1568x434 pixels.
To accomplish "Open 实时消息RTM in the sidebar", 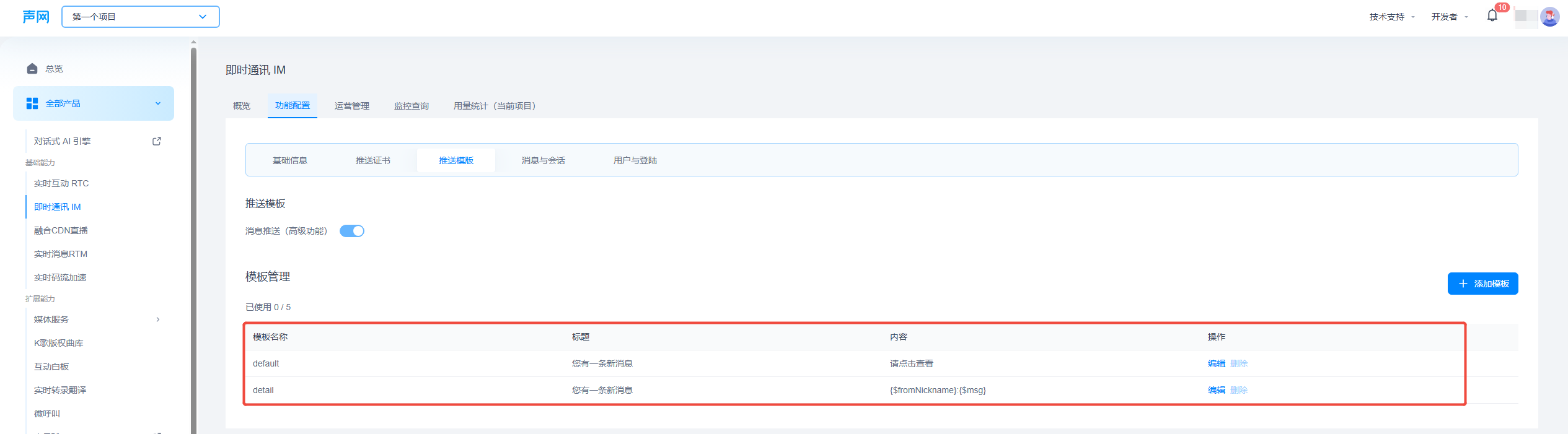I will tap(61, 254).
